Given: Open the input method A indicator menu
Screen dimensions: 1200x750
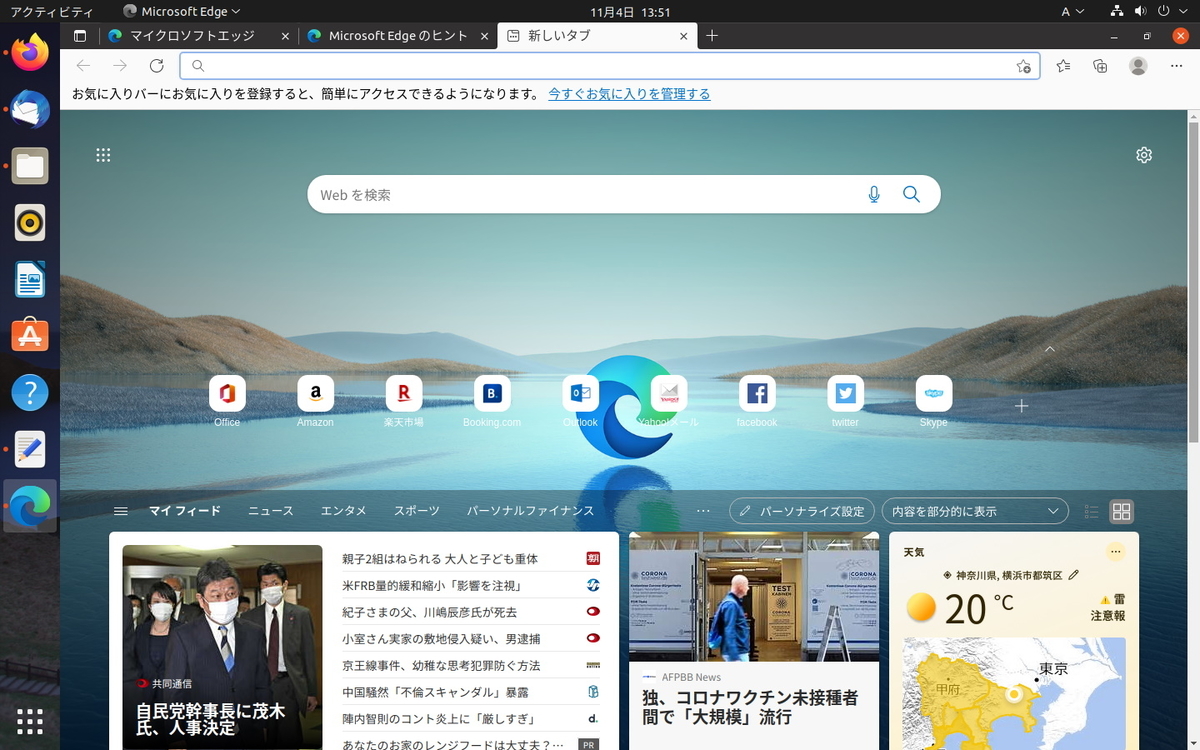Looking at the screenshot, I should [1072, 12].
